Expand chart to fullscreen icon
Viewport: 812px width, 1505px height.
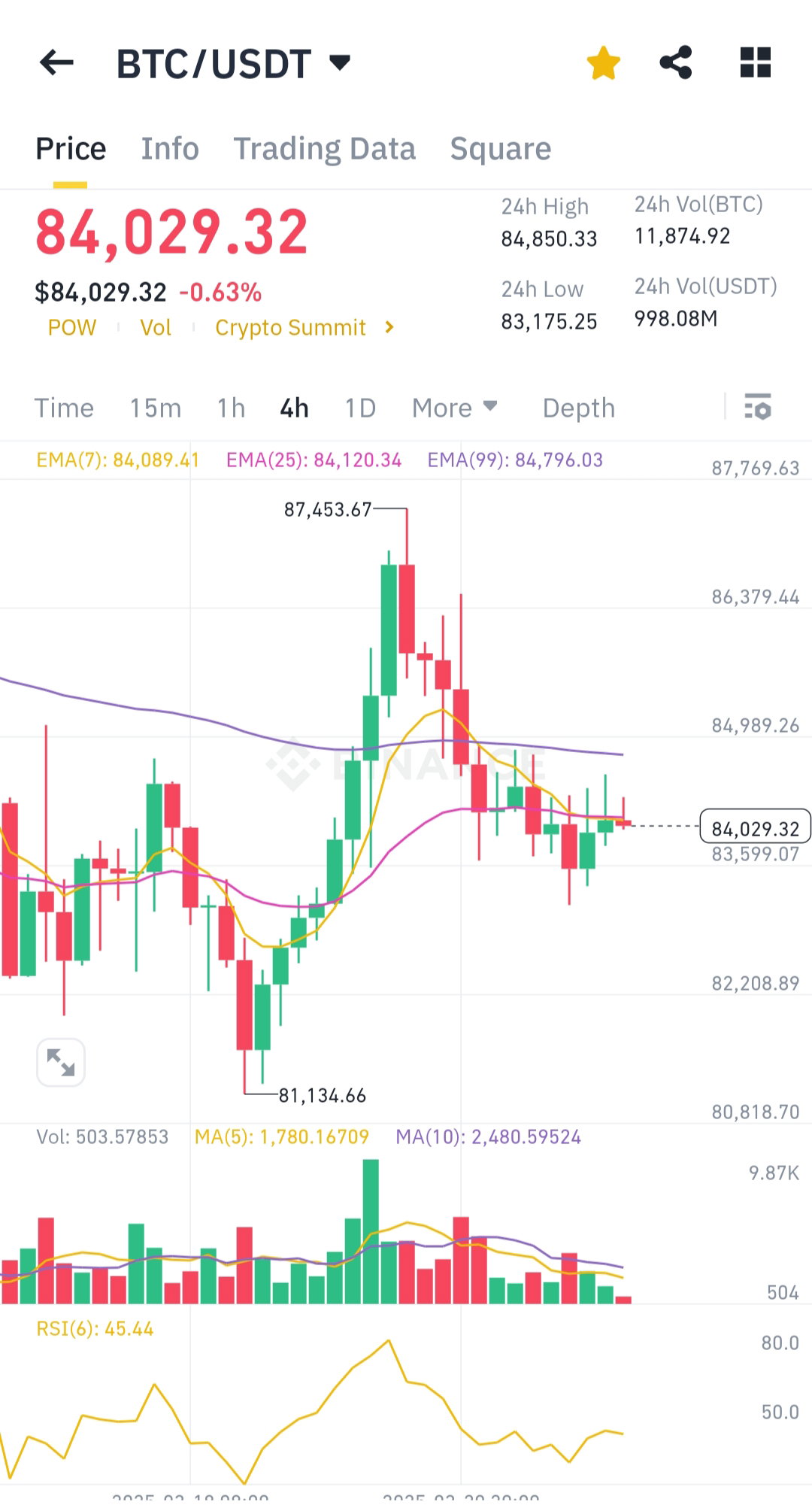coord(61,1062)
